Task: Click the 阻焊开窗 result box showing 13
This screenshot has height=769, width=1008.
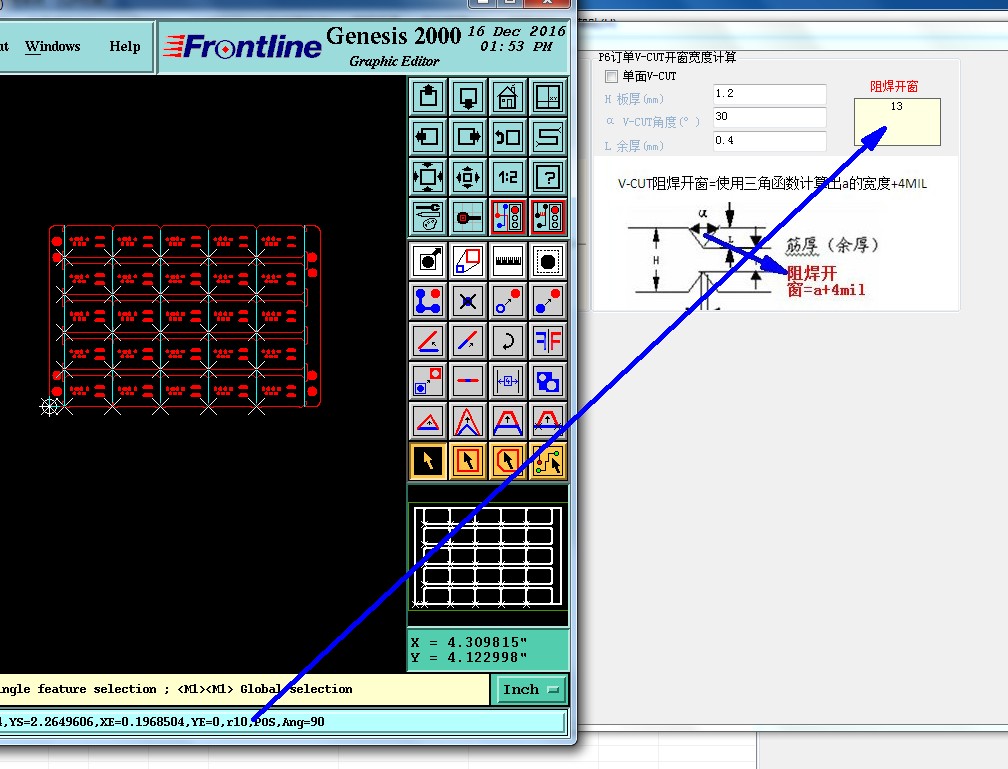Action: [897, 122]
